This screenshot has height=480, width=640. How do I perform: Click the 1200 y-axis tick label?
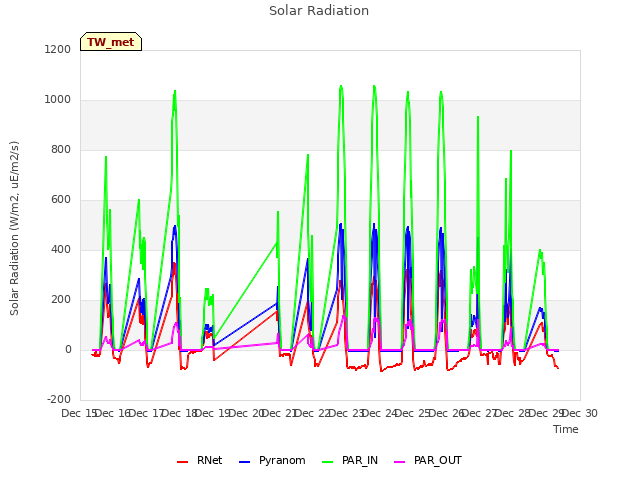(x=58, y=49)
